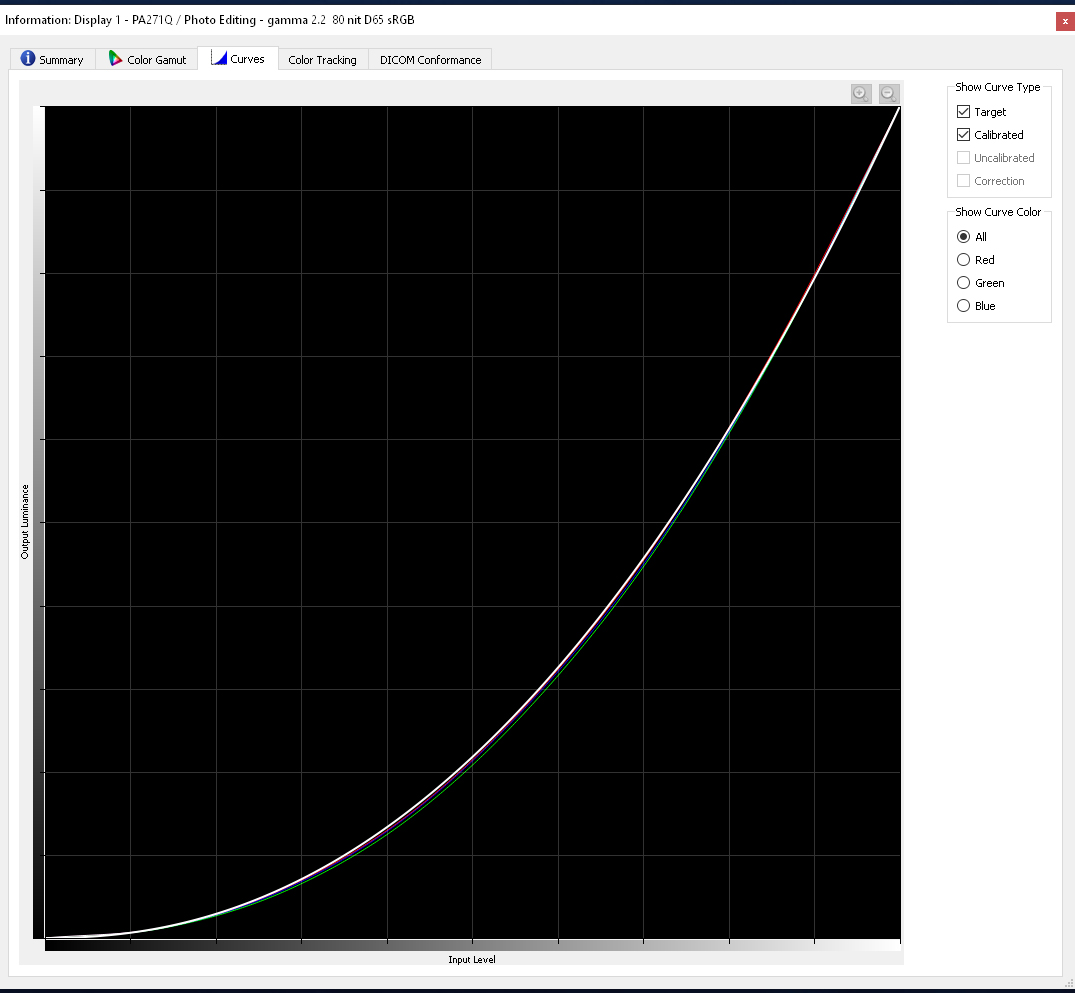Toggle the Calibrated curve checkbox

pyautogui.click(x=964, y=135)
